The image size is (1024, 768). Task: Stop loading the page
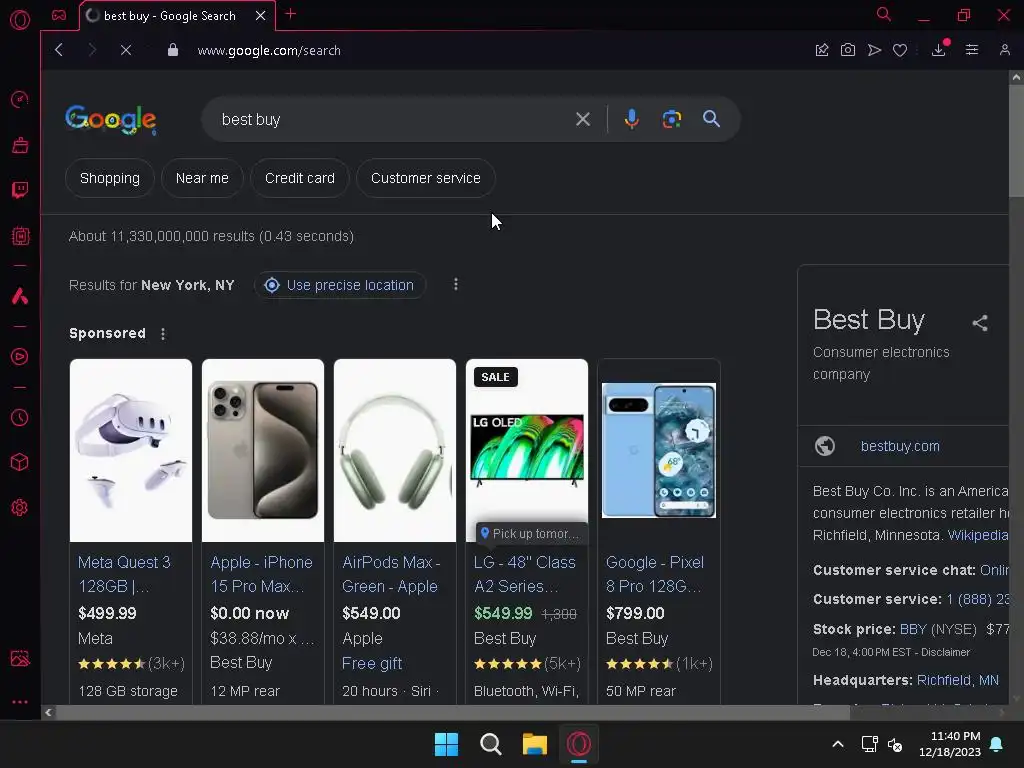(126, 50)
